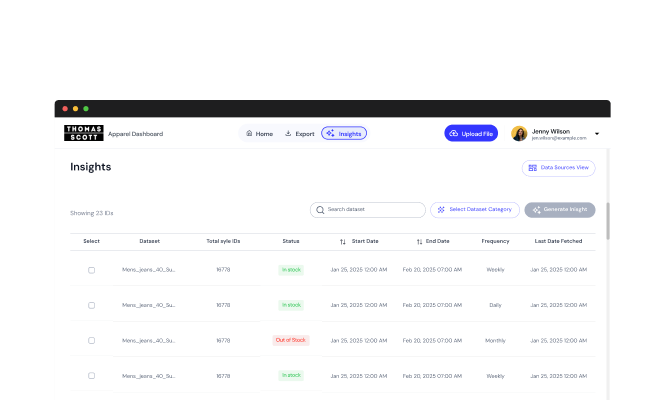The height and width of the screenshot is (400, 666).
Task: Sort by Start Date arrows icon
Action: pos(343,241)
